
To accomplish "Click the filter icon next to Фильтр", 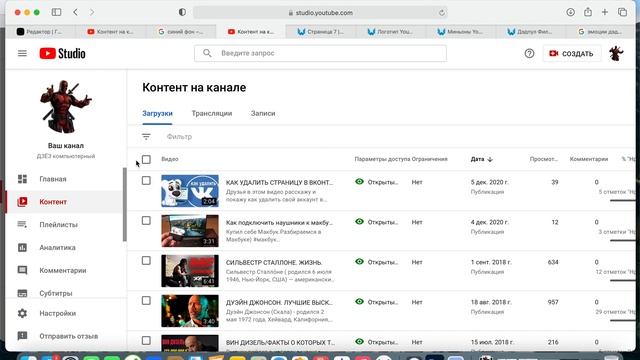I will [146, 137].
